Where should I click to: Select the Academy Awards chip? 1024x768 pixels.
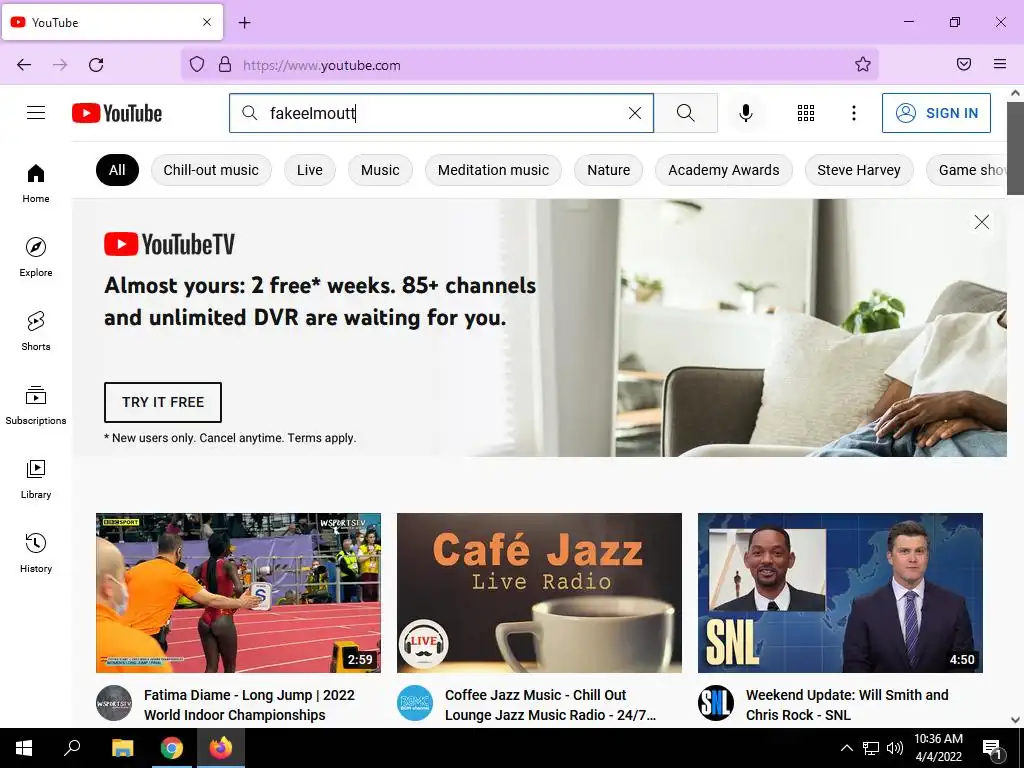(x=724, y=170)
